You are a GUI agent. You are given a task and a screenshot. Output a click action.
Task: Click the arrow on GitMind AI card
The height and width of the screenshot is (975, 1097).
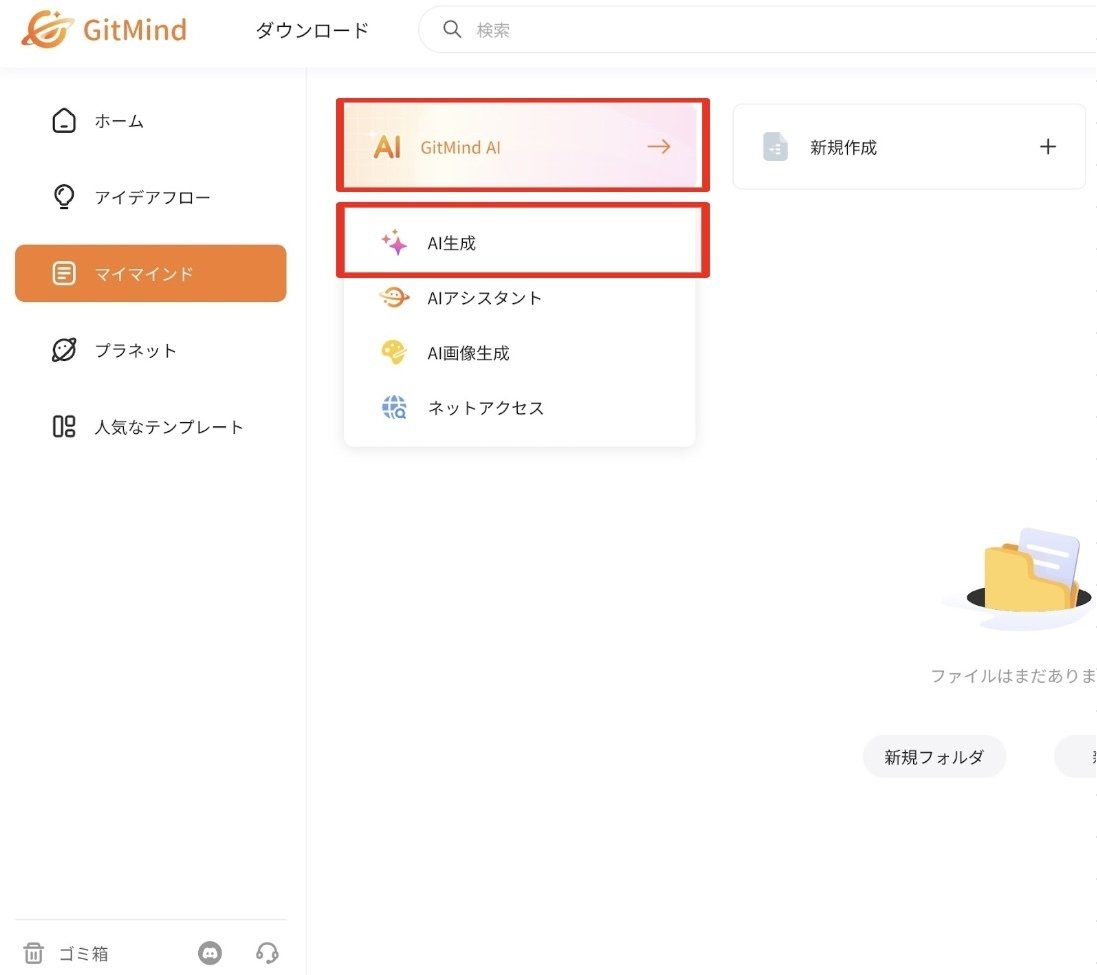pos(658,146)
